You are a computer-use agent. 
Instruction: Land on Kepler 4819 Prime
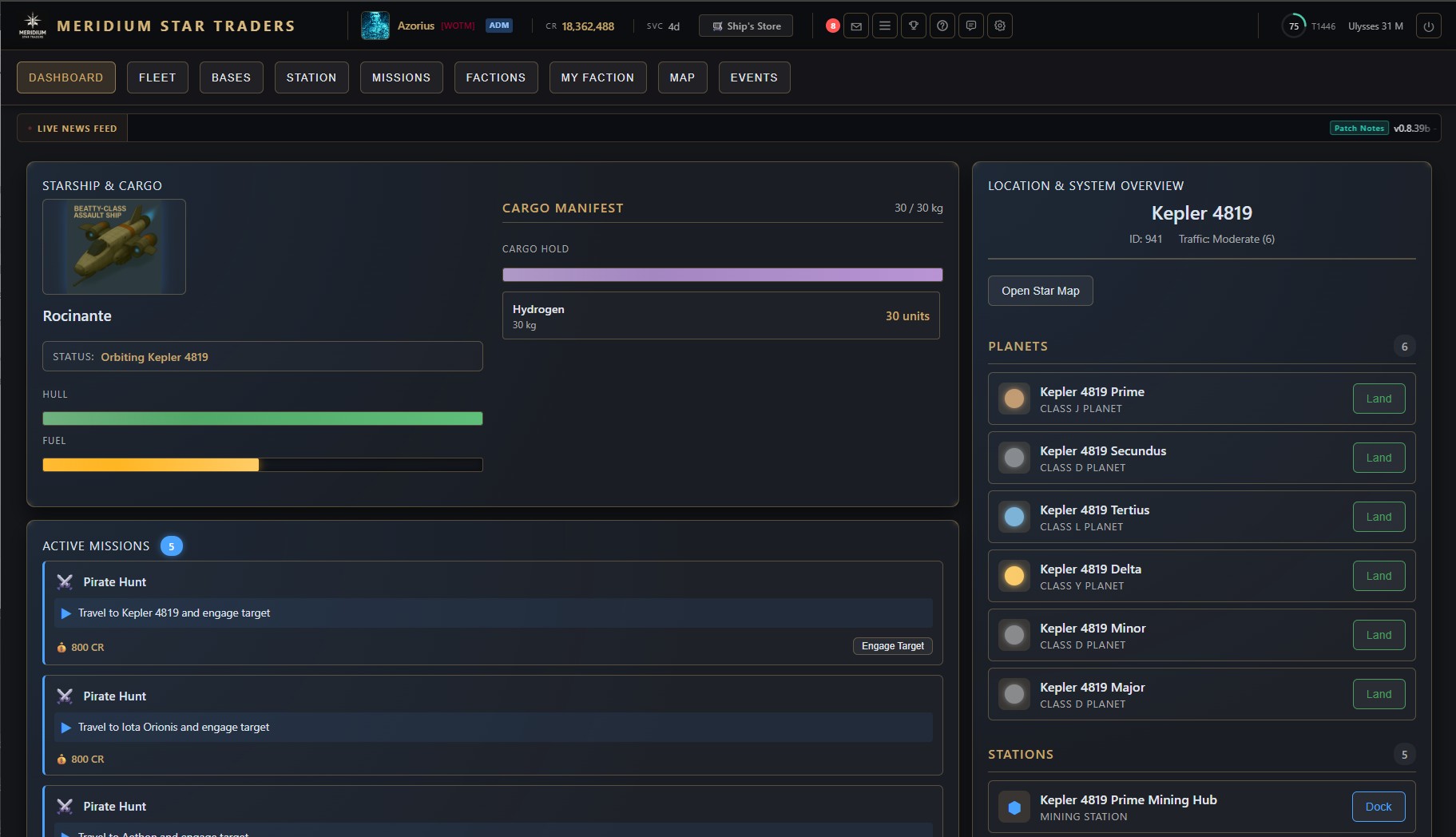(1379, 399)
